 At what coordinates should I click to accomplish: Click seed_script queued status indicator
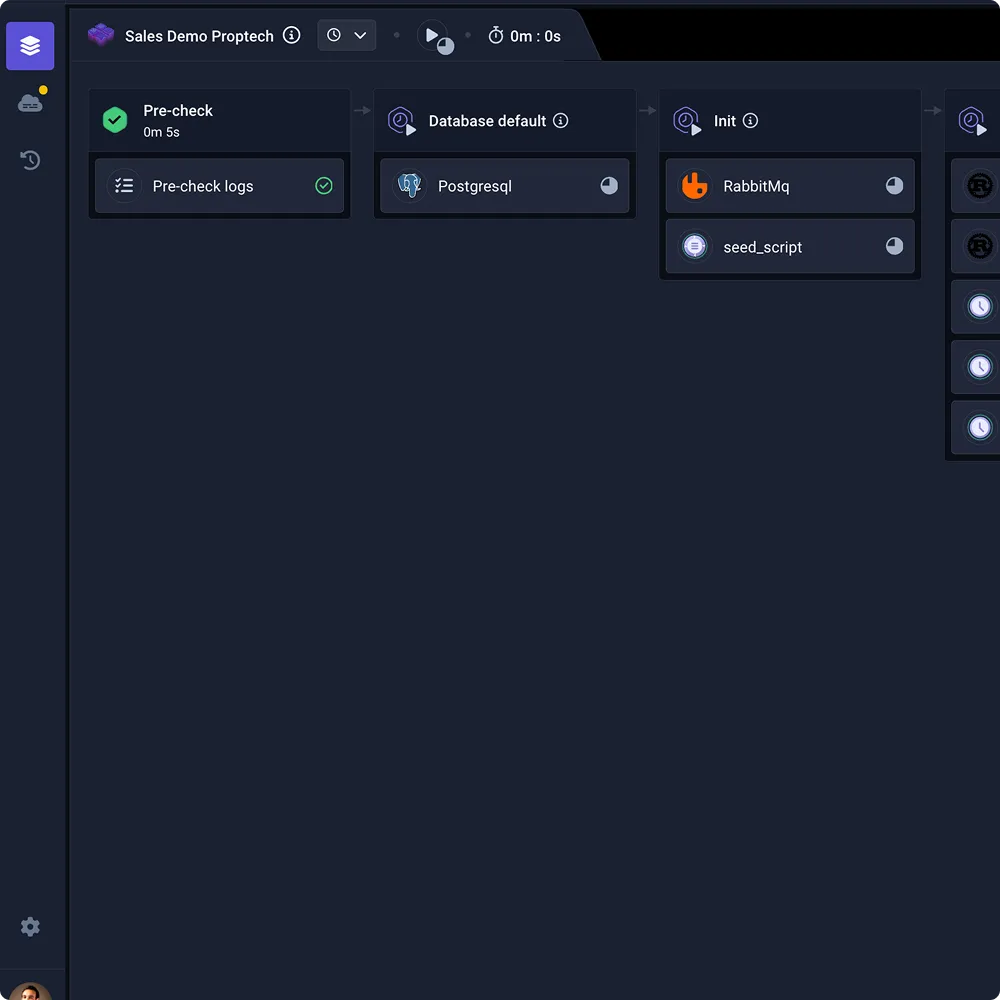(x=894, y=246)
